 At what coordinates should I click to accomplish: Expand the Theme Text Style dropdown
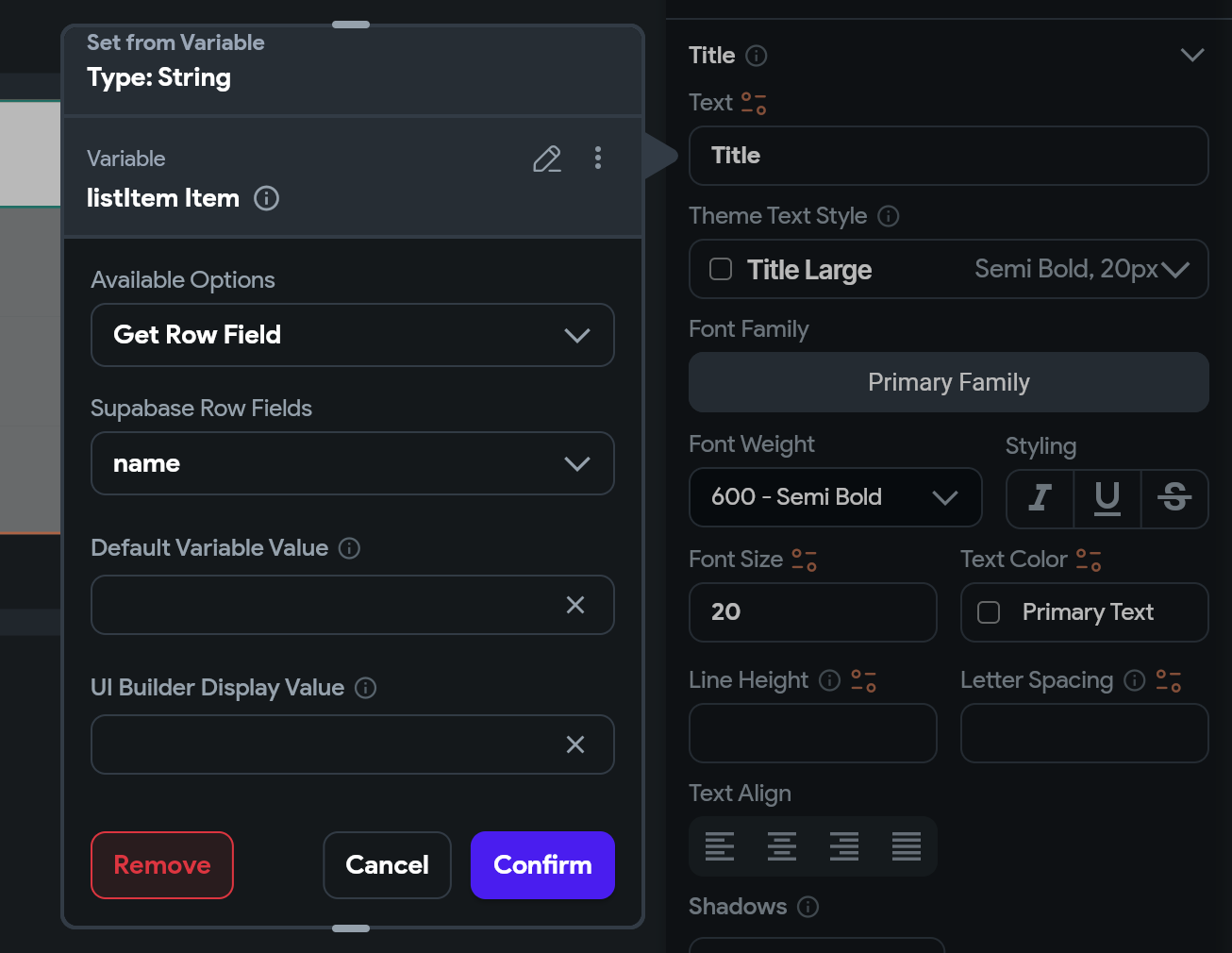coord(1174,270)
